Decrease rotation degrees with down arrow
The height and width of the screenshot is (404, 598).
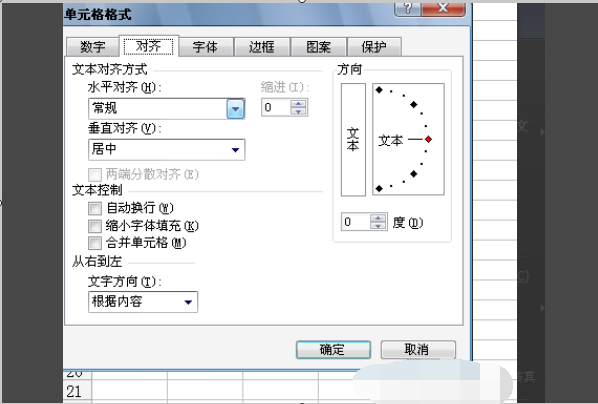[x=378, y=226]
